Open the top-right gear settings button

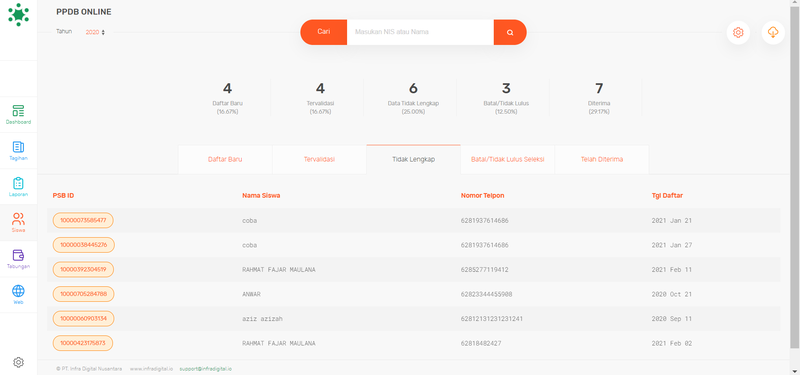pos(738,33)
